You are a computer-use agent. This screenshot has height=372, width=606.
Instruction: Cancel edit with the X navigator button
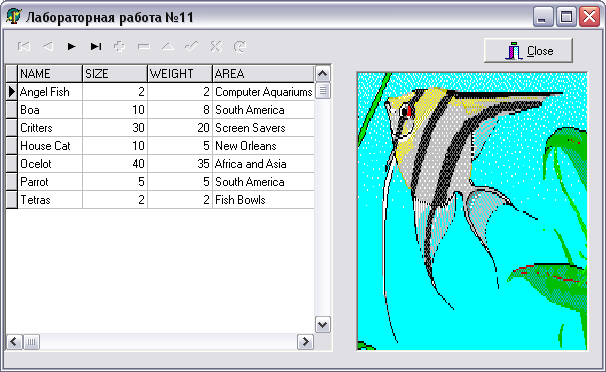pyautogui.click(x=216, y=47)
